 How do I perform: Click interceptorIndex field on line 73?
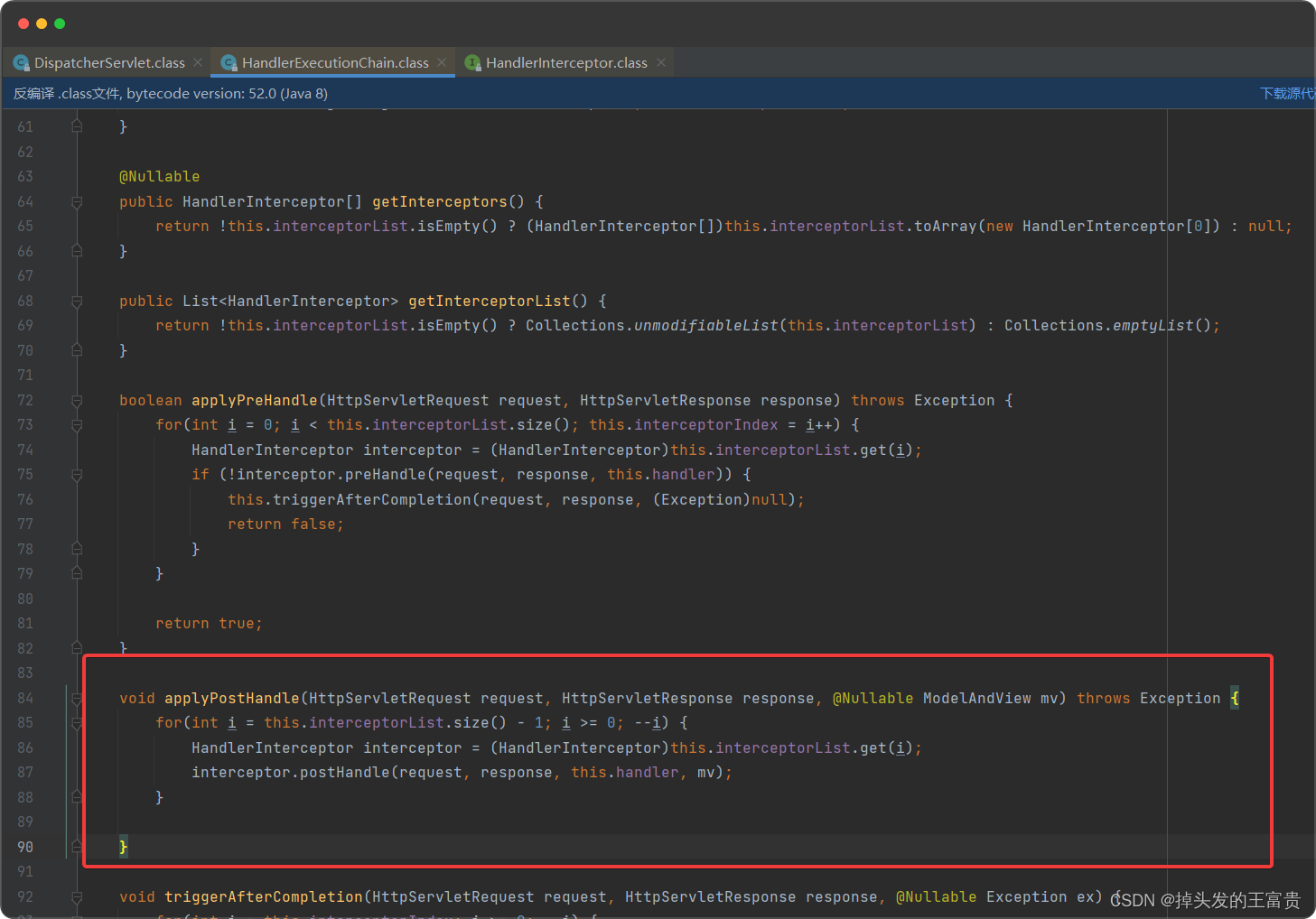(x=706, y=424)
